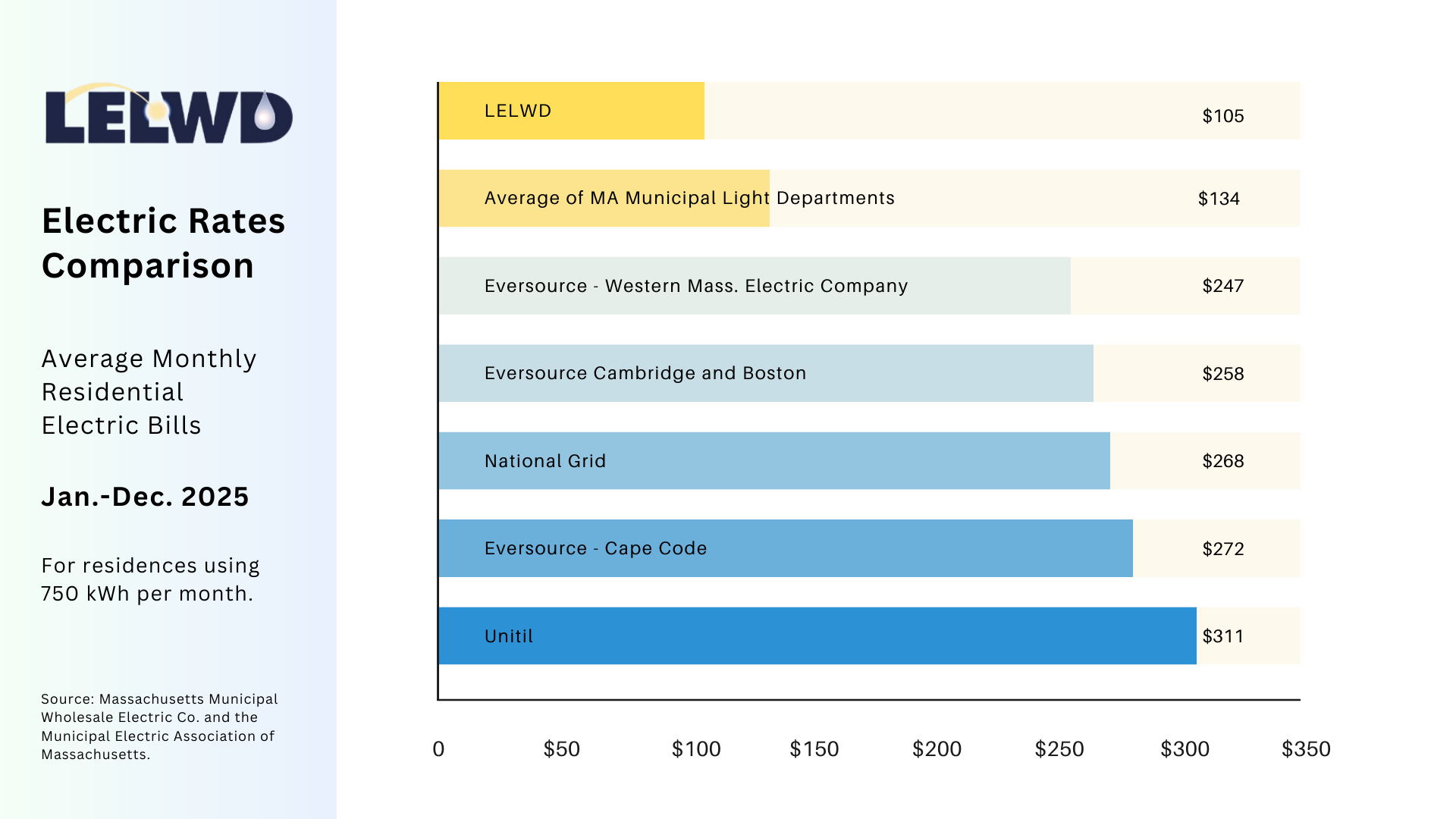The width and height of the screenshot is (1456, 819).
Task: Click the $258 value label
Action: coord(1222,374)
